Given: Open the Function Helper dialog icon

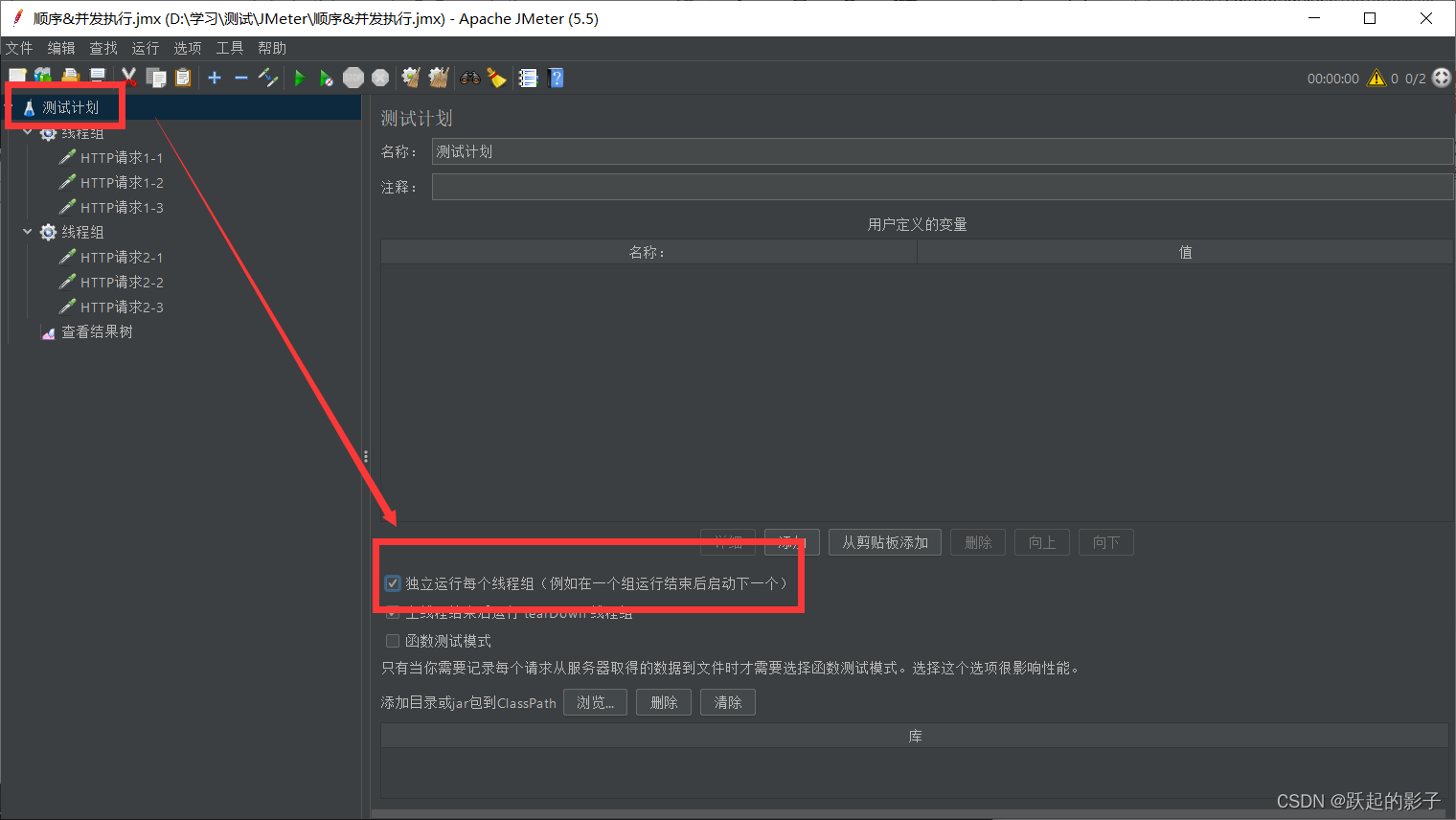Looking at the screenshot, I should pos(528,78).
